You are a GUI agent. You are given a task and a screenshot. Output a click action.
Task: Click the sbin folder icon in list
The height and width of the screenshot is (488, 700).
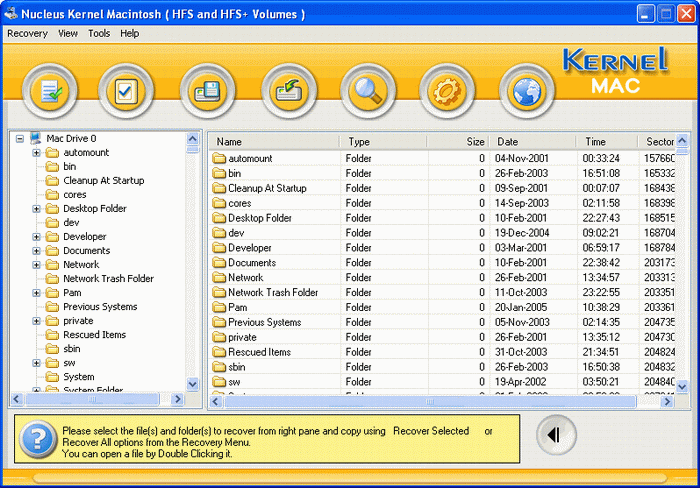219,367
